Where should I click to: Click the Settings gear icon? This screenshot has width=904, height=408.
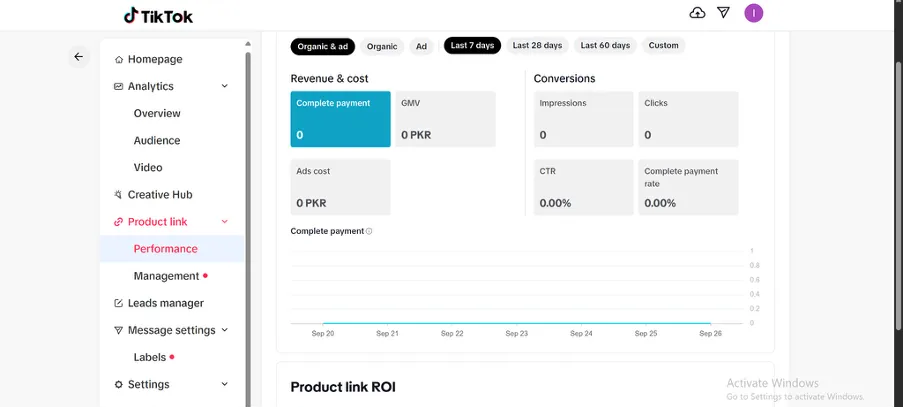[x=119, y=384]
